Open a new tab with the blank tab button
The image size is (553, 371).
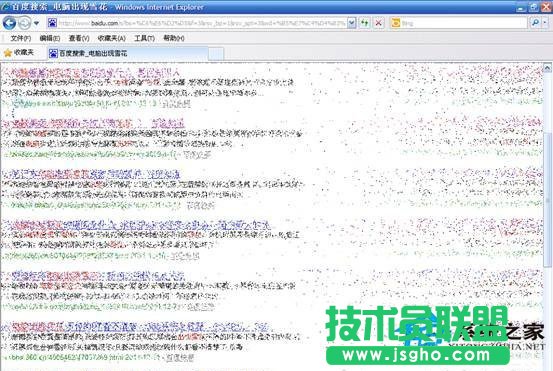216,54
